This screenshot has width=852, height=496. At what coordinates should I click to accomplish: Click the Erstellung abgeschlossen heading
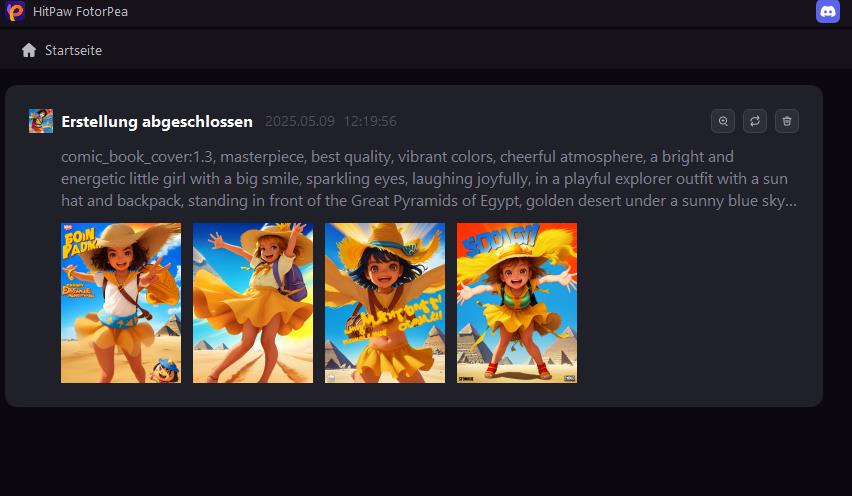point(157,121)
